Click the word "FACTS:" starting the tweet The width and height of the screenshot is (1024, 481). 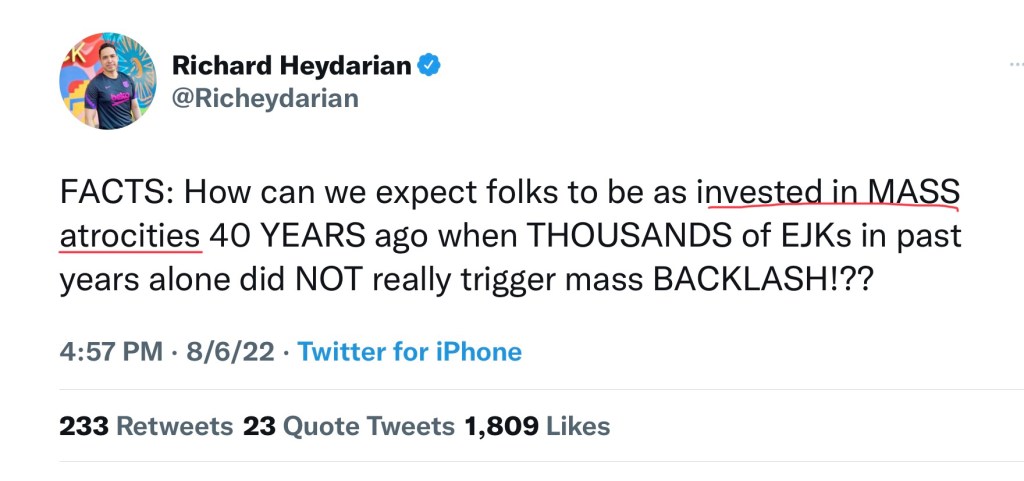click(117, 190)
